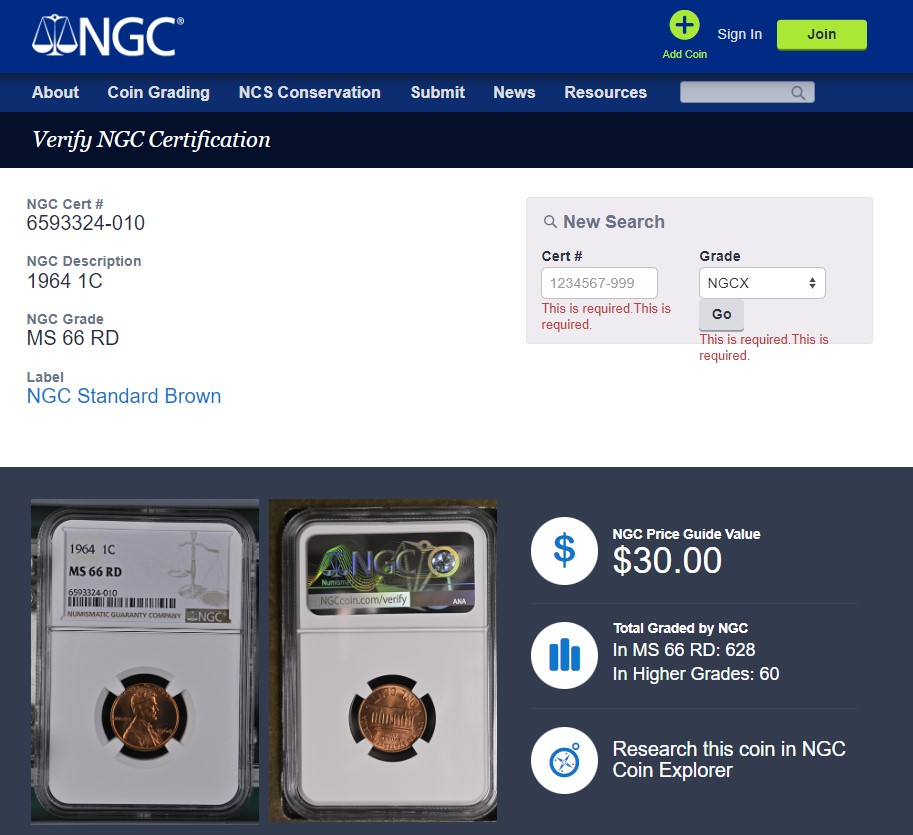This screenshot has height=835, width=913.
Task: Open the Resources menu
Action: pyautogui.click(x=605, y=92)
